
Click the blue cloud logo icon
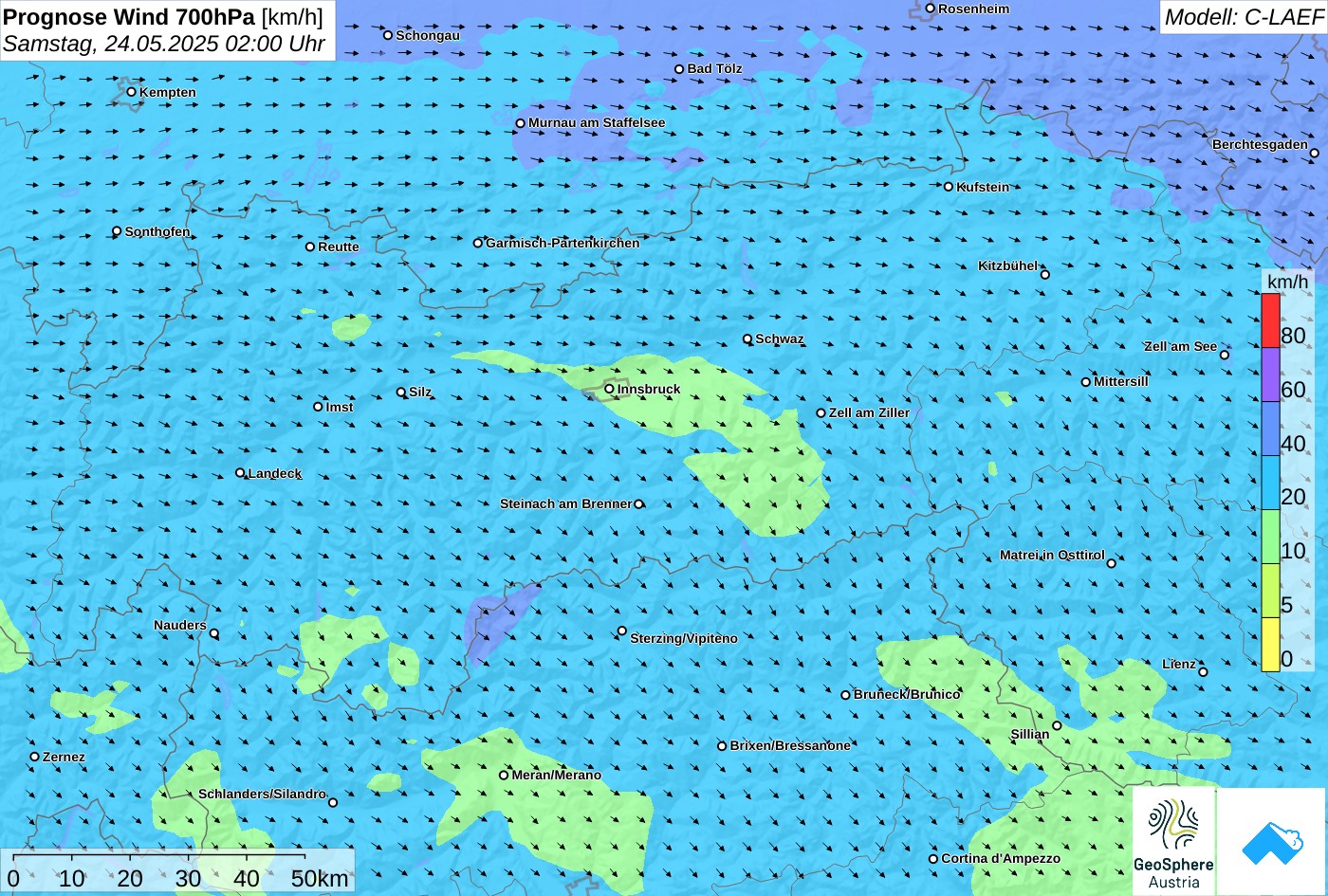[x=1272, y=842]
